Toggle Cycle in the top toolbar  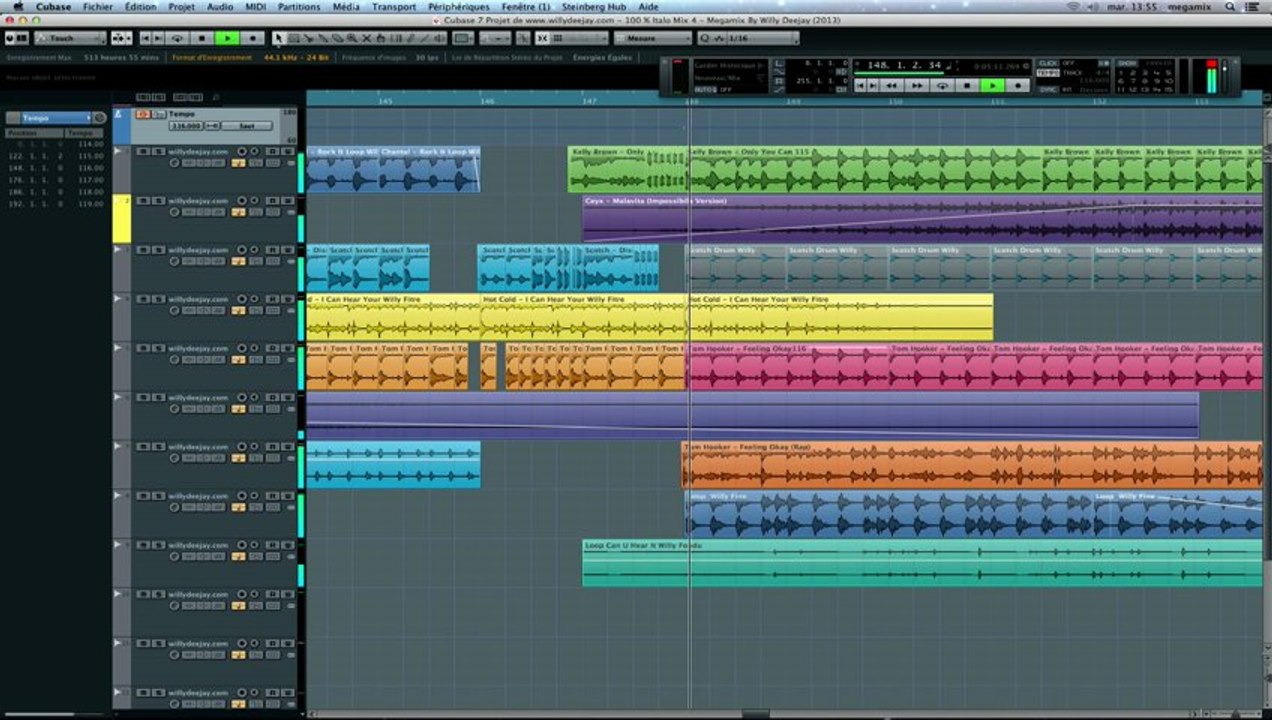tap(177, 38)
